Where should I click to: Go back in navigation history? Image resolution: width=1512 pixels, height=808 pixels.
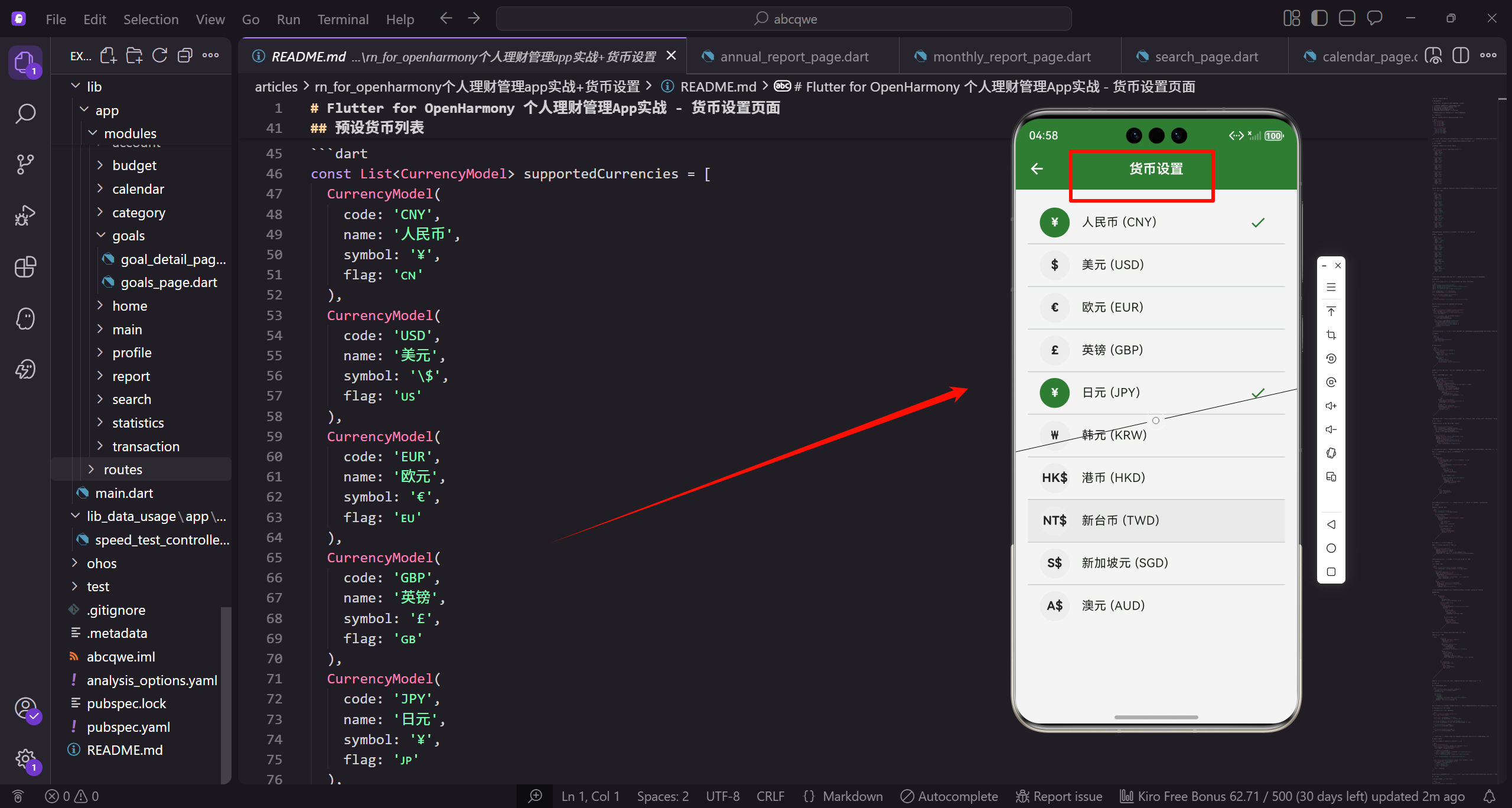click(x=446, y=19)
